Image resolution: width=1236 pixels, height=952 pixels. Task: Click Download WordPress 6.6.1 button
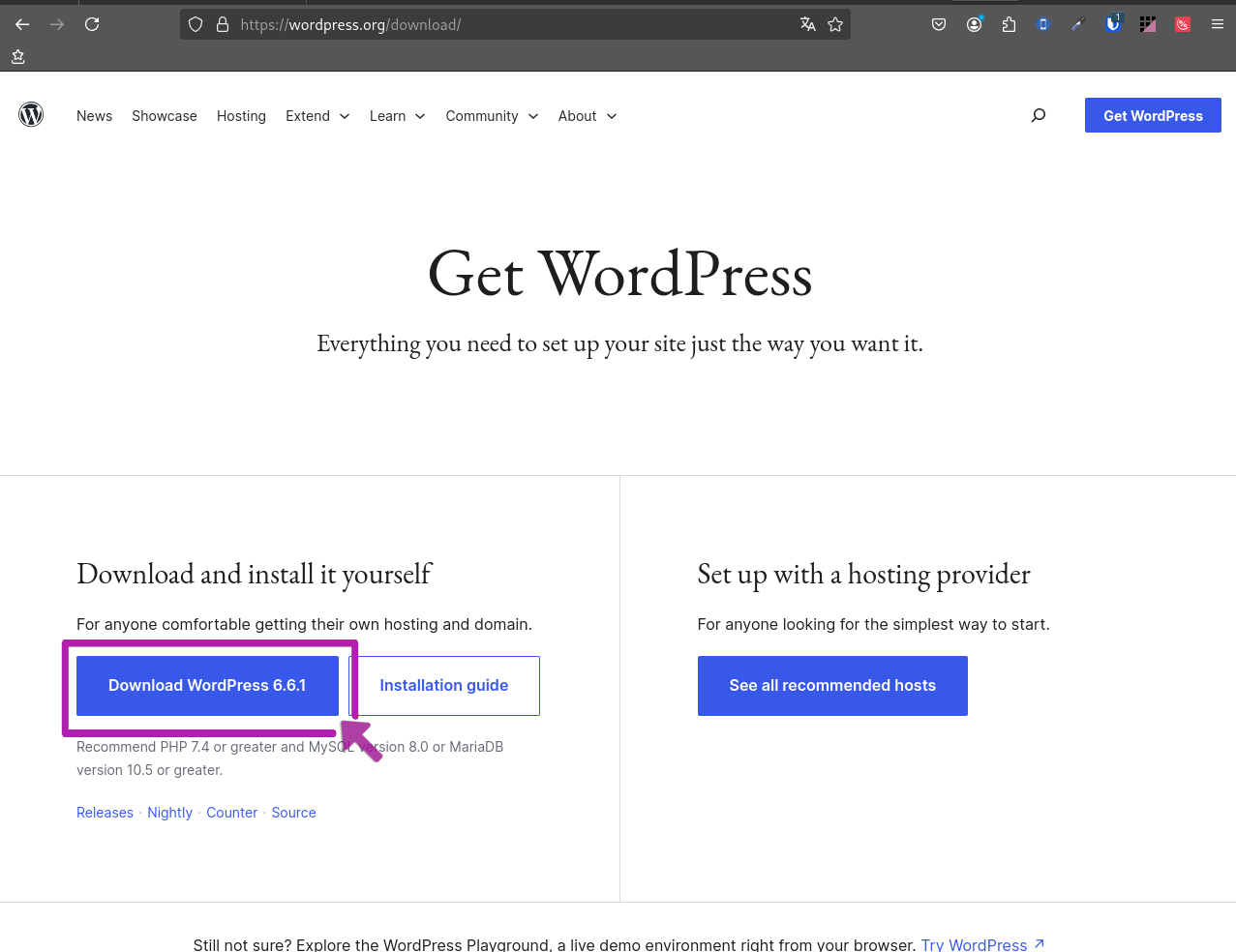click(x=207, y=686)
